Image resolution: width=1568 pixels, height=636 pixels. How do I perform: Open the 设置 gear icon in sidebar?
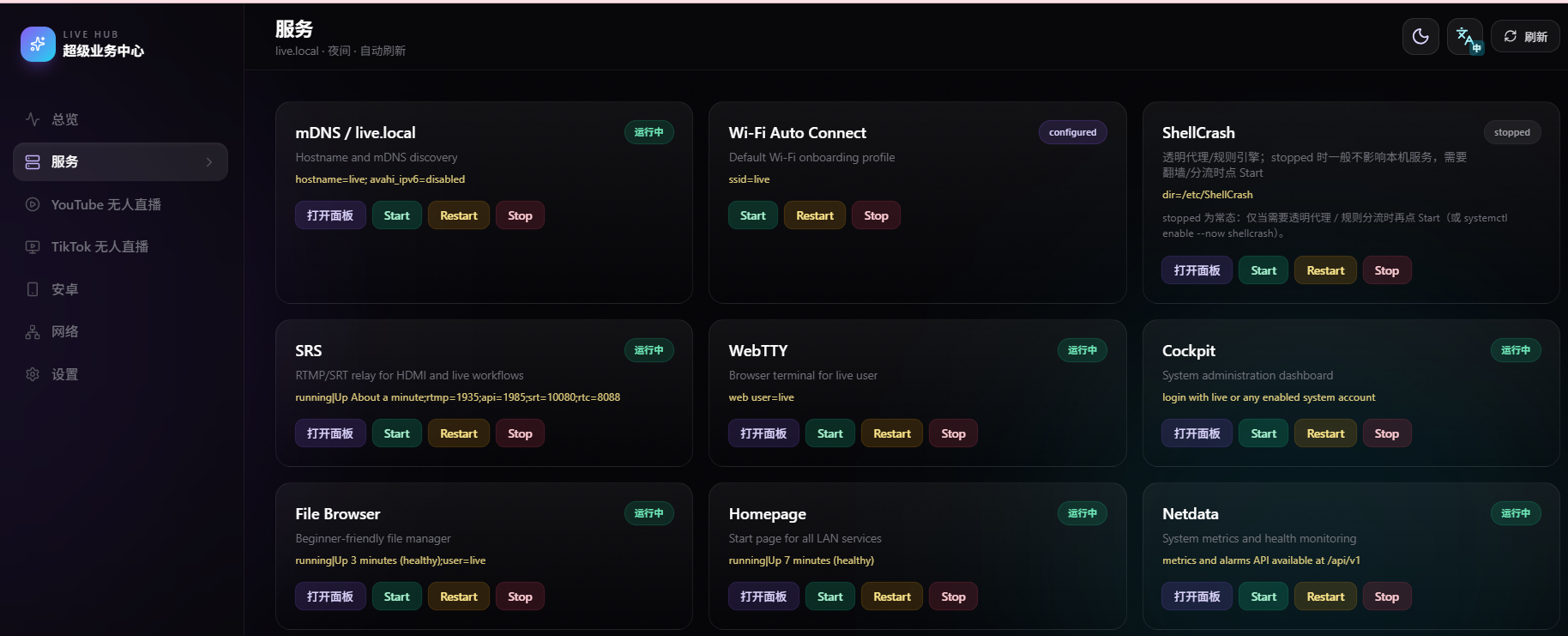[33, 374]
